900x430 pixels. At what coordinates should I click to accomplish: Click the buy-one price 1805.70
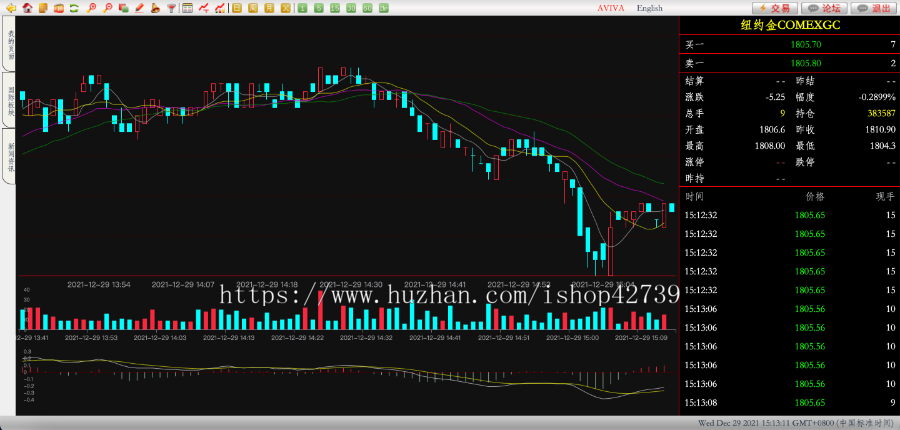click(x=805, y=44)
